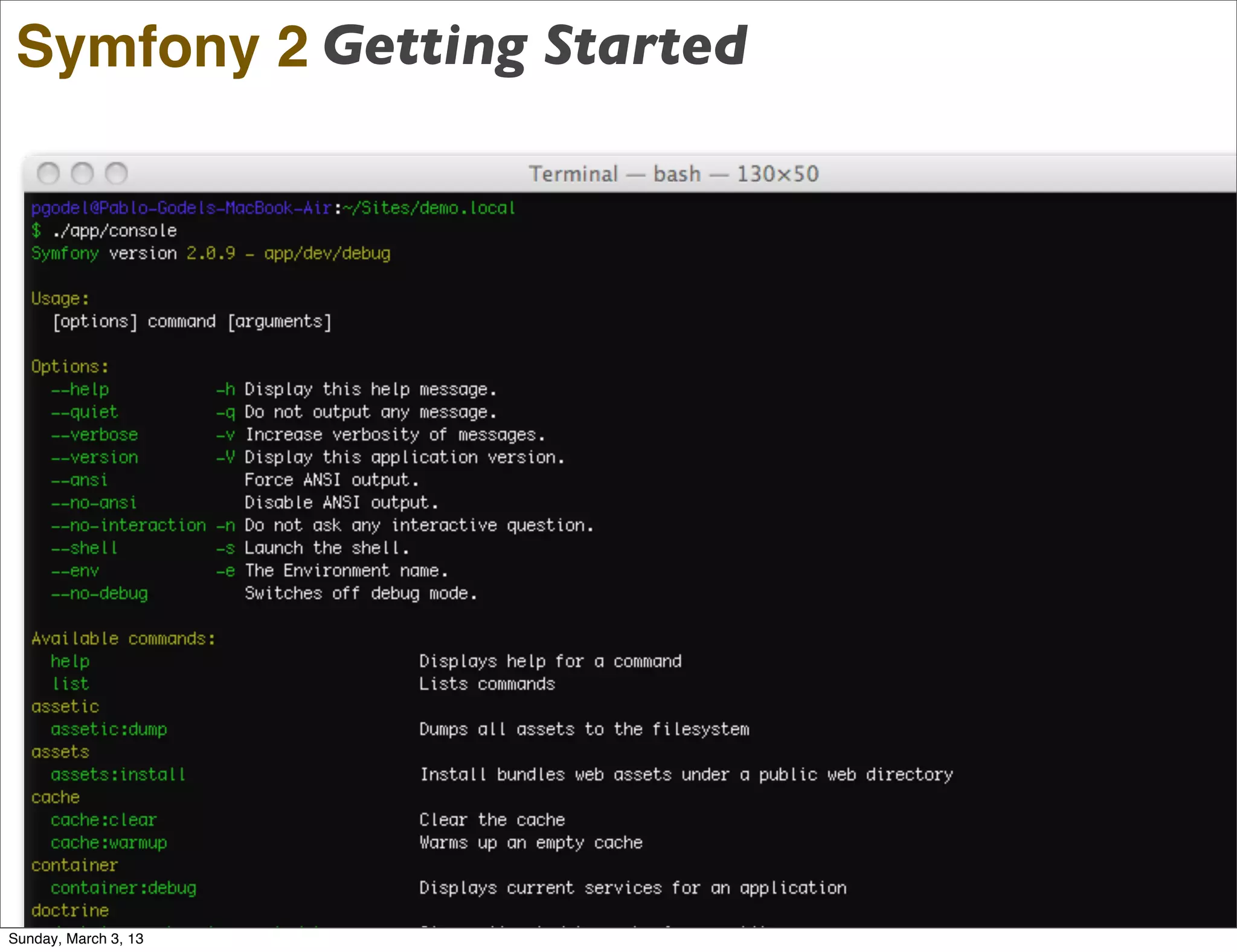Click the 'assets:install' command

pos(118,774)
